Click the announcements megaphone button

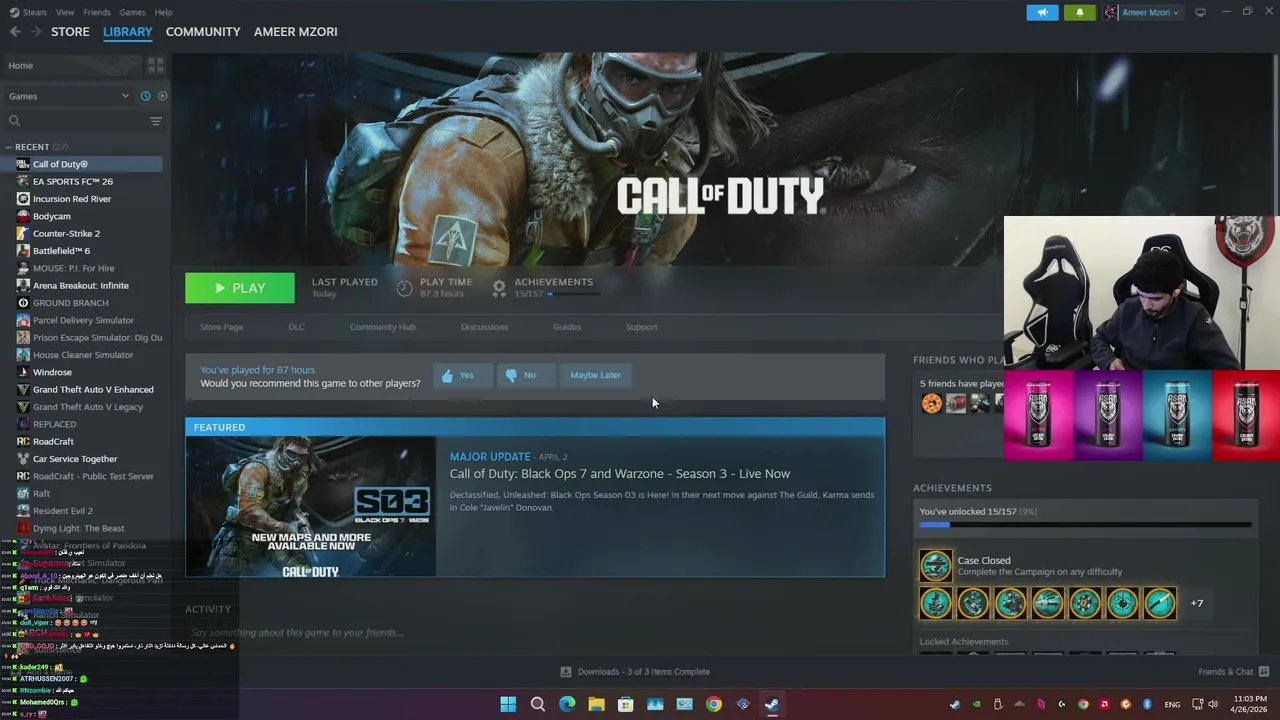click(1042, 12)
